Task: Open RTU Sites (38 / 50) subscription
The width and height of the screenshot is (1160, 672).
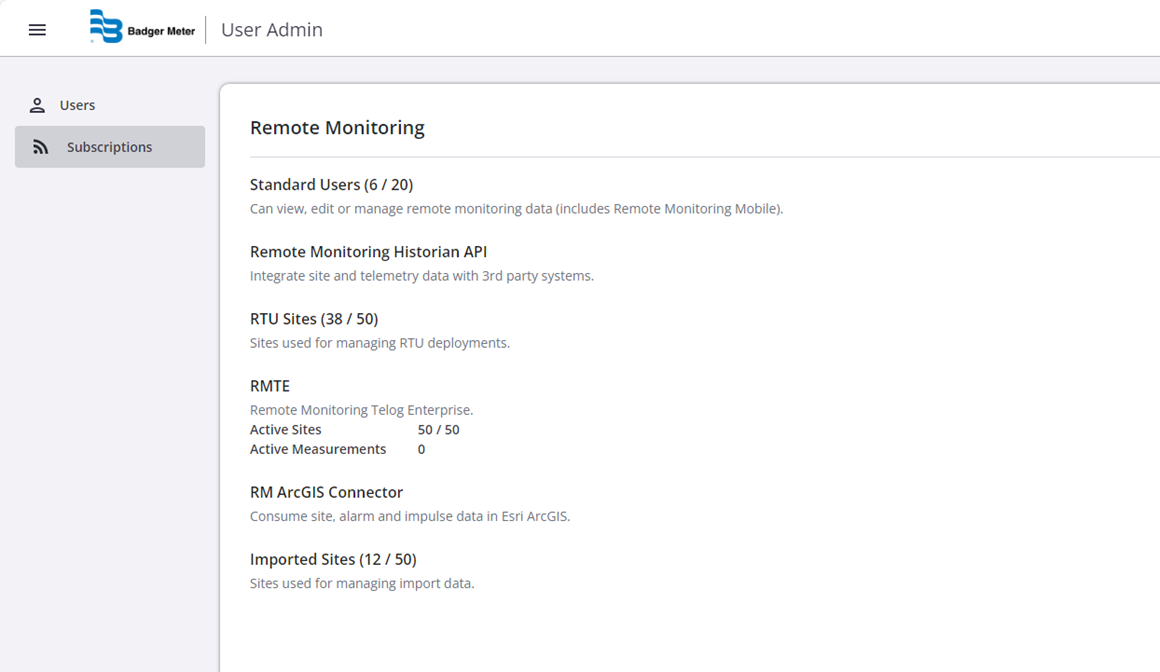Action: click(313, 319)
